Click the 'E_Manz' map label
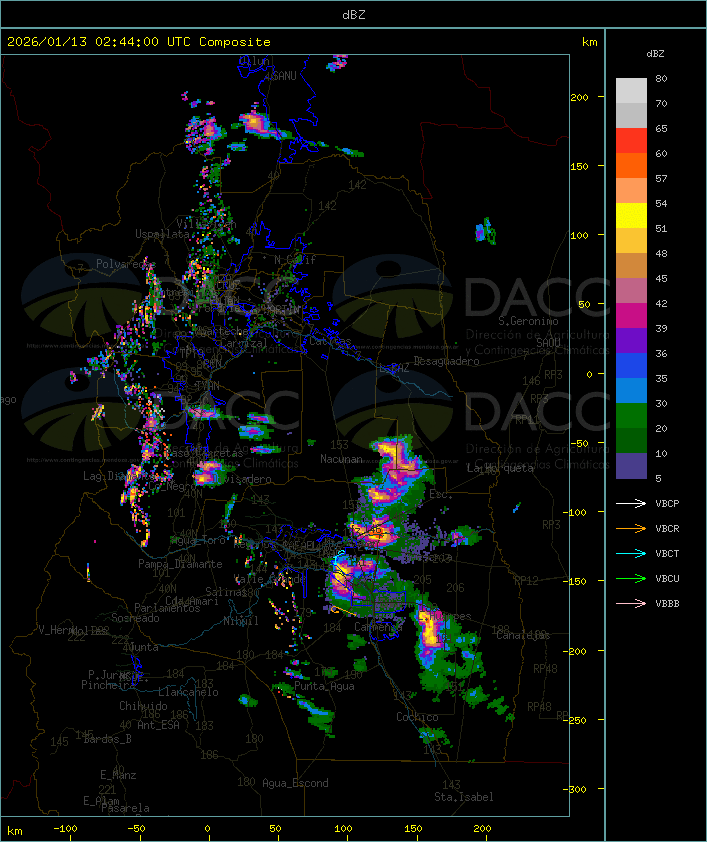Screen dimensions: 707x842 (118, 775)
